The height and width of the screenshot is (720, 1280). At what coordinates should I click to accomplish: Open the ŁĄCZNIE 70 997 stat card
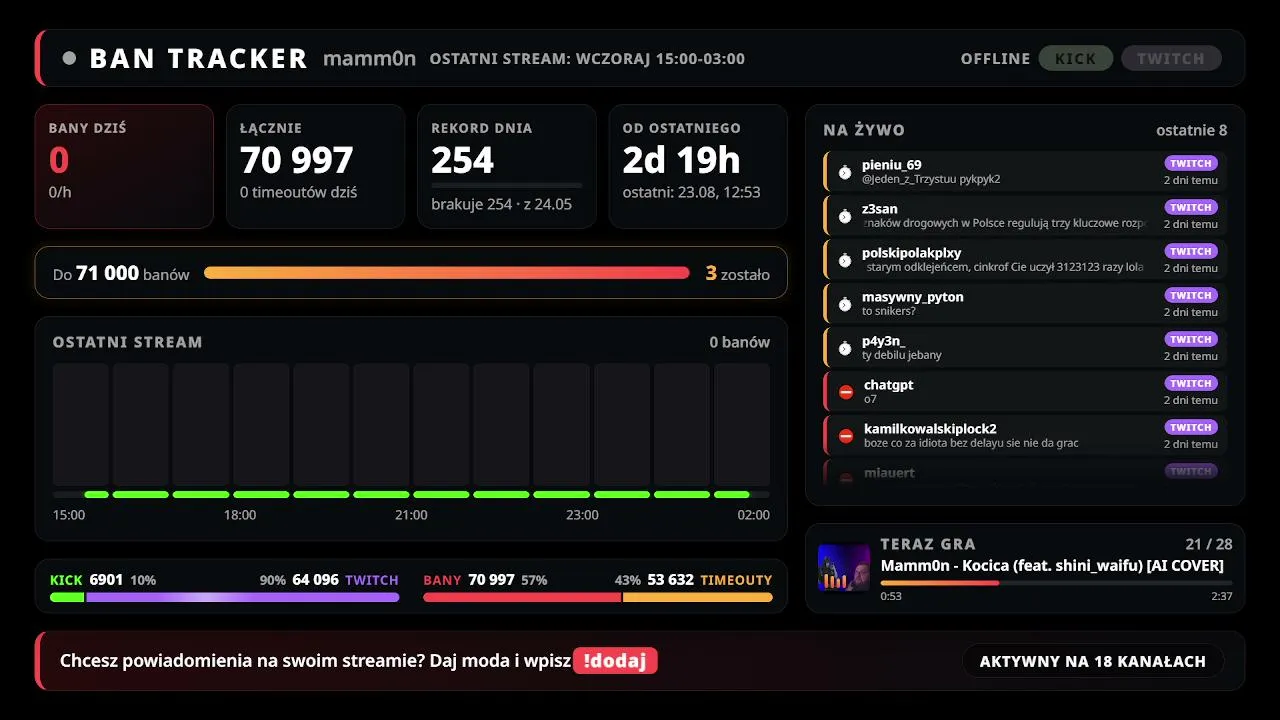pyautogui.click(x=316, y=166)
